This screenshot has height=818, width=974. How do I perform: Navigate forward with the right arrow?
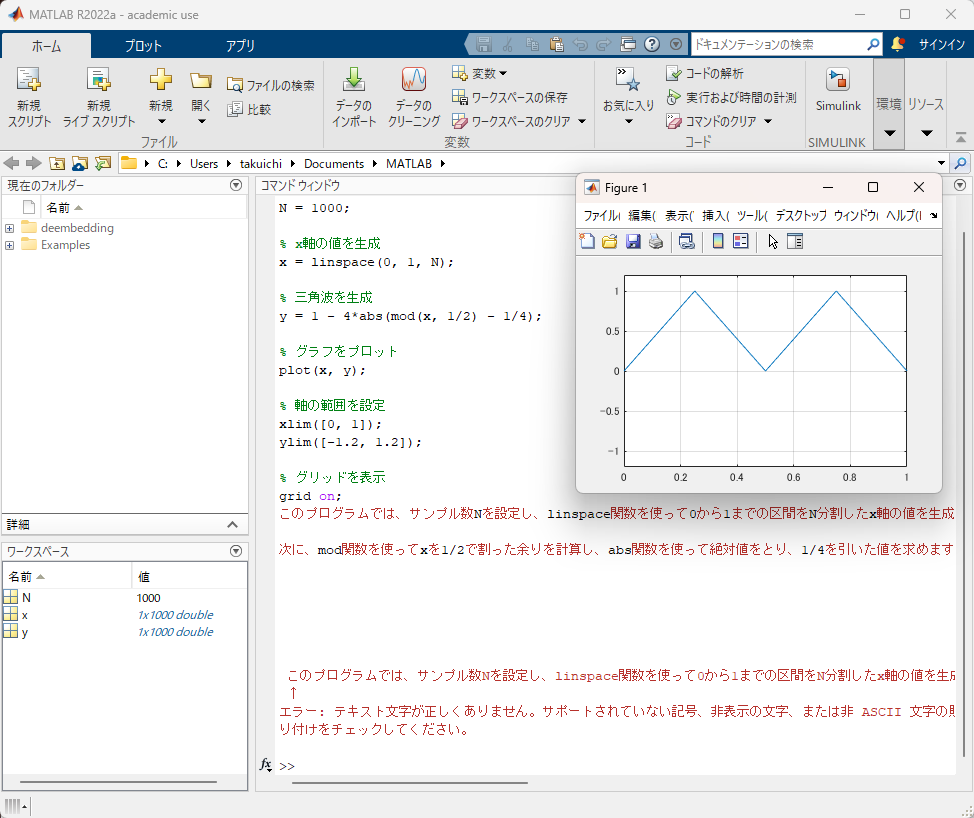pos(34,163)
